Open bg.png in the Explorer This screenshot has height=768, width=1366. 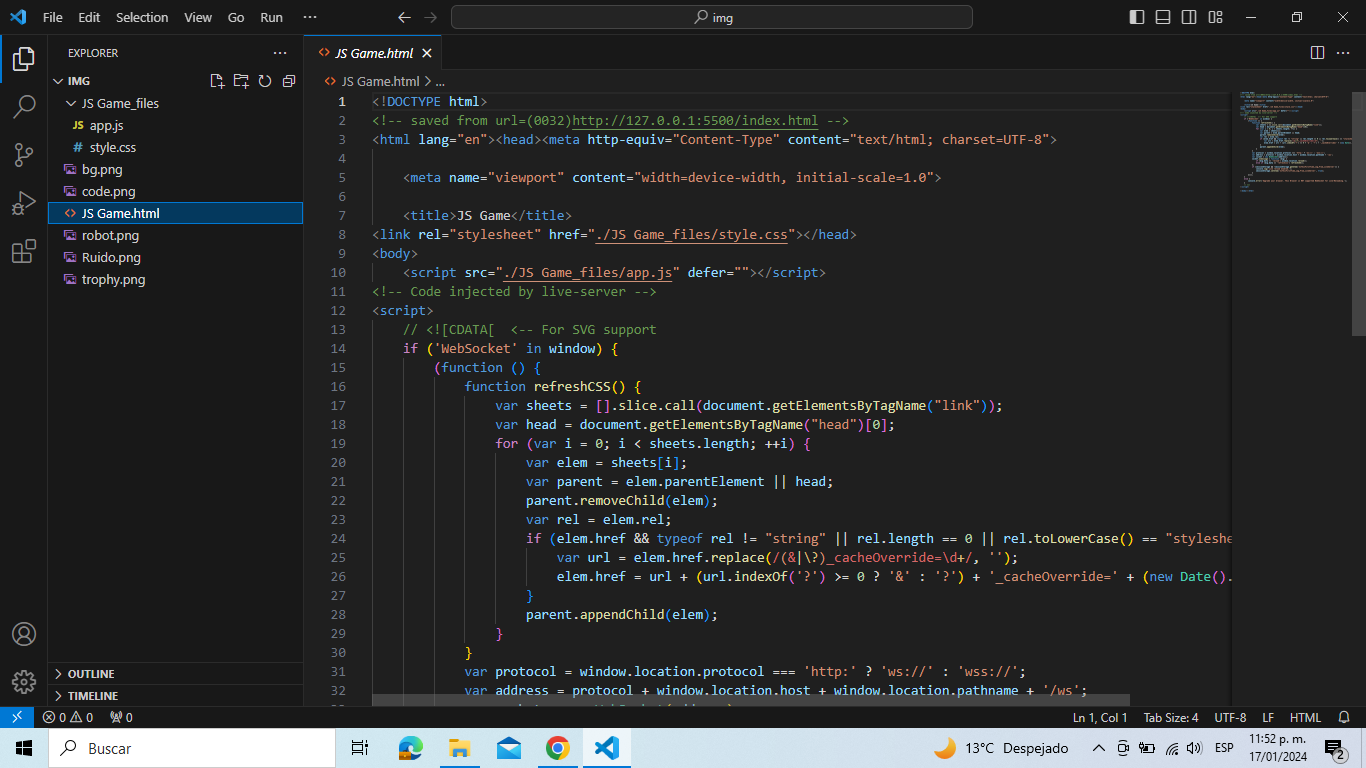(x=175, y=169)
